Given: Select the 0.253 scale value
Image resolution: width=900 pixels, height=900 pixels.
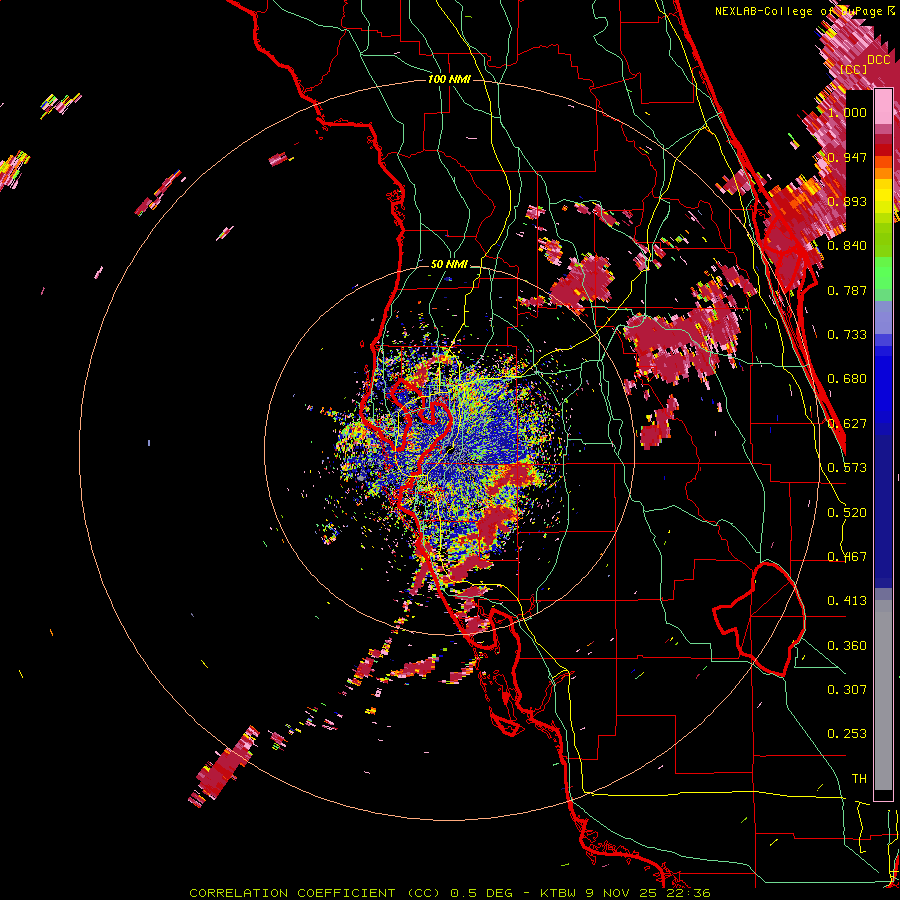Looking at the screenshot, I should pyautogui.click(x=847, y=734).
